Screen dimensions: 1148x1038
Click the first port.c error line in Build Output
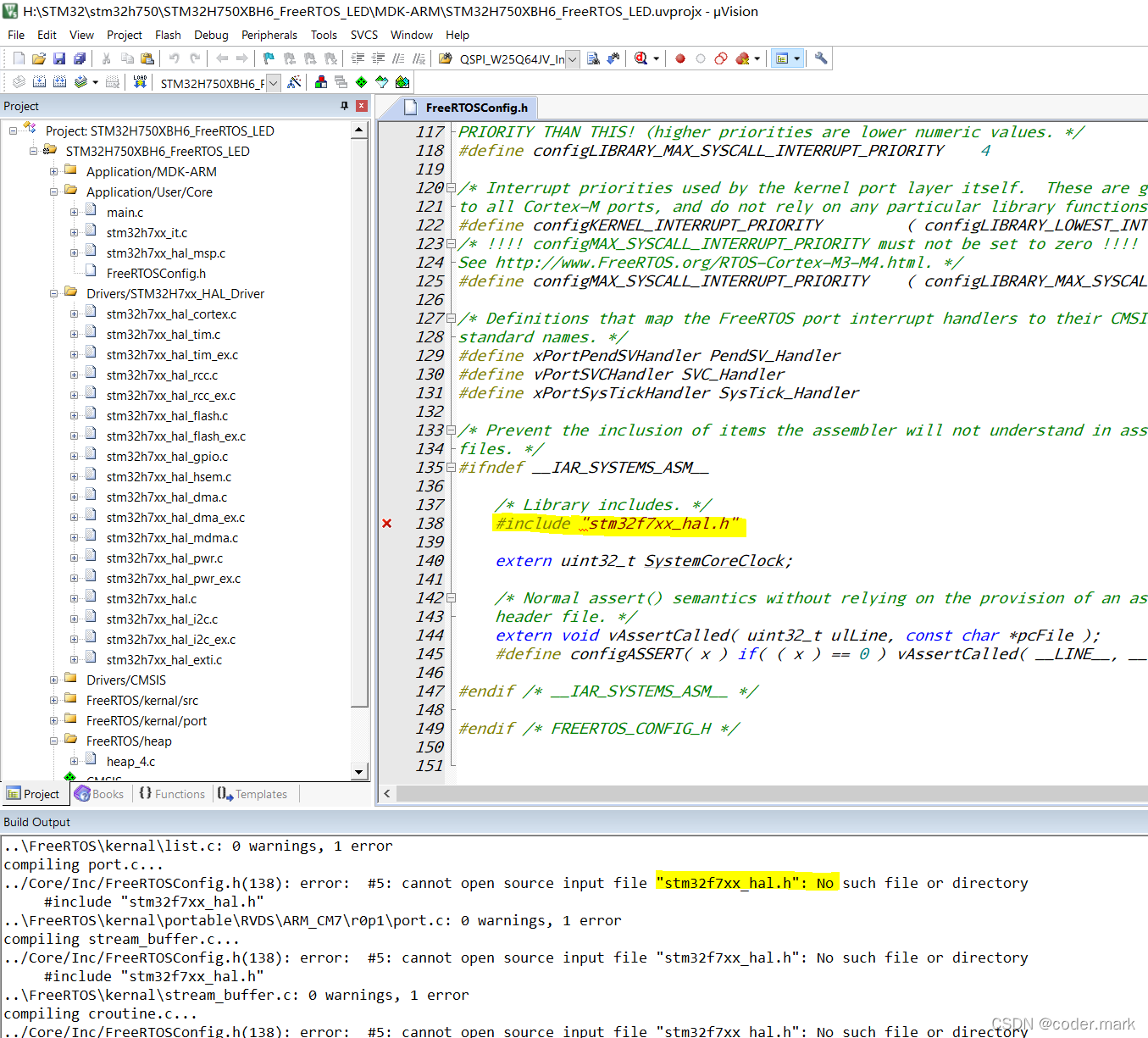click(x=516, y=883)
